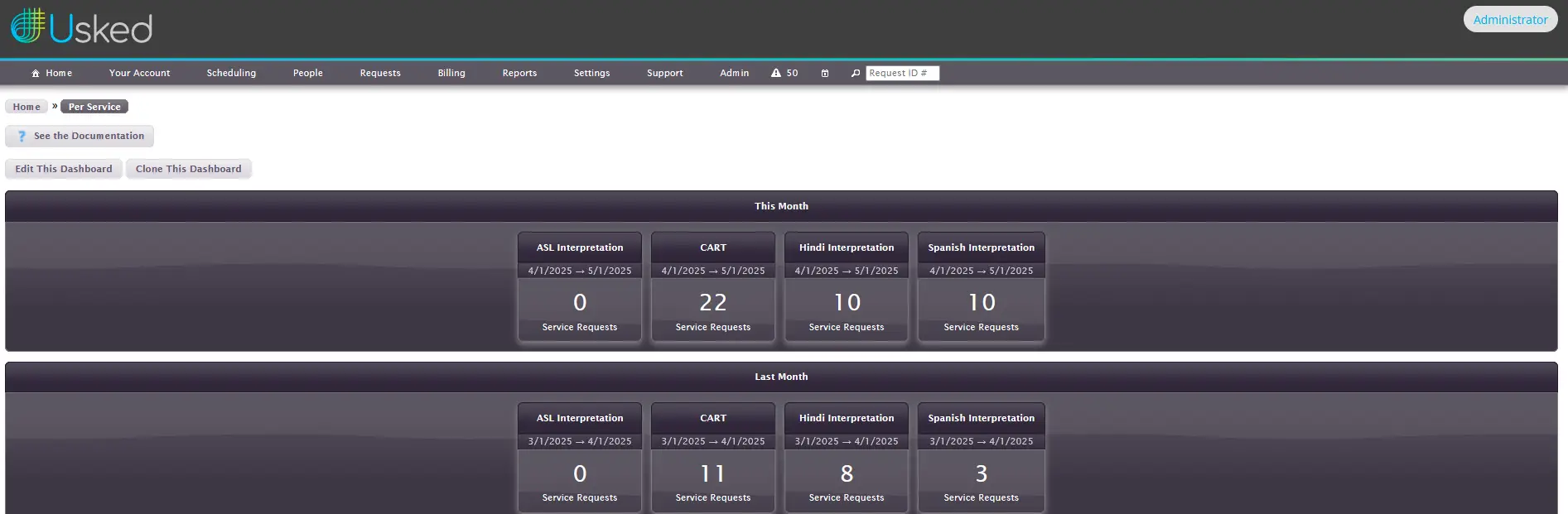The height and width of the screenshot is (514, 1568).
Task: Click Clone This Dashboard button
Action: pos(188,169)
